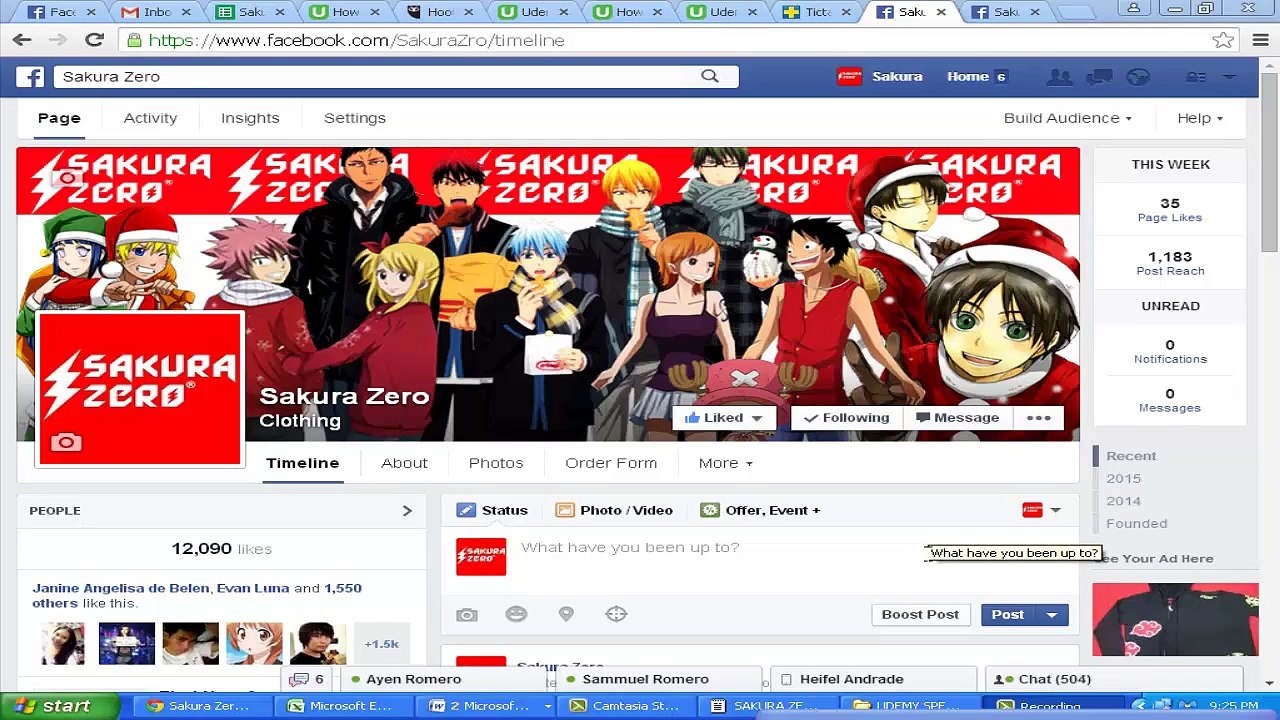The width and height of the screenshot is (1280, 720).
Task: Open the More tab dropdown
Action: point(726,463)
